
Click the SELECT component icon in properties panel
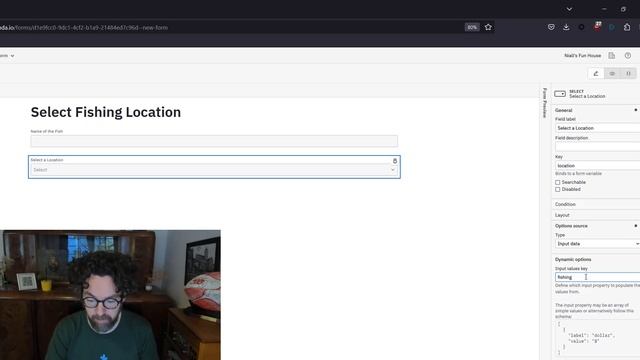coord(560,94)
